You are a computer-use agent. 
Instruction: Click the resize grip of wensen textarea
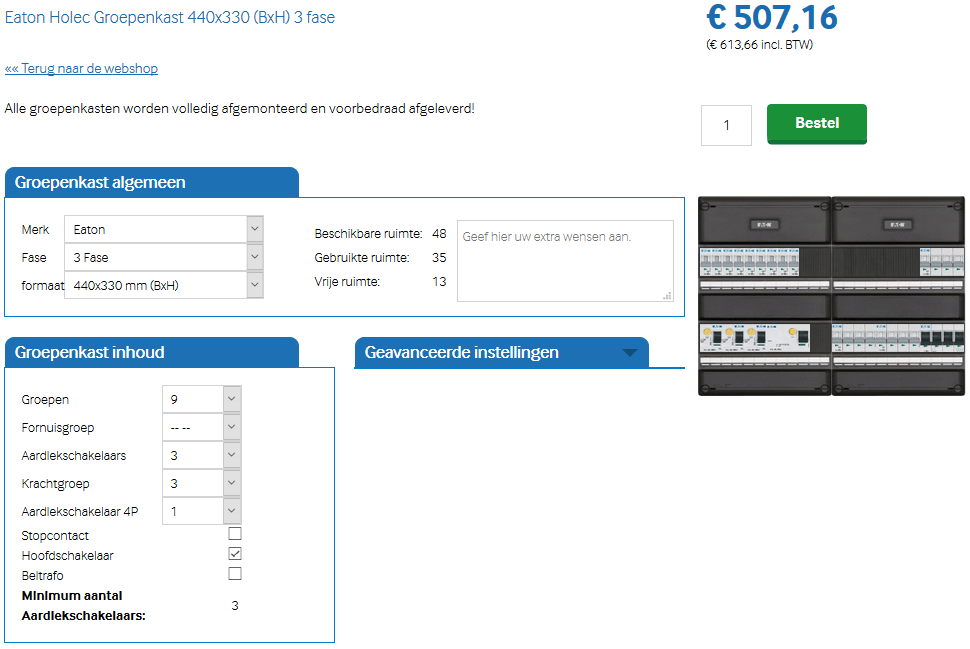[667, 296]
